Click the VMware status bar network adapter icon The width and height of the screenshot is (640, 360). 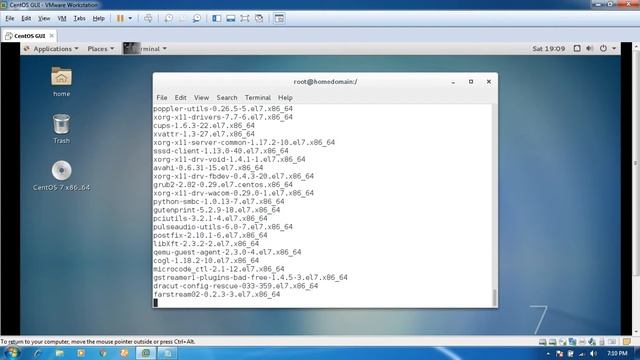pos(572,342)
